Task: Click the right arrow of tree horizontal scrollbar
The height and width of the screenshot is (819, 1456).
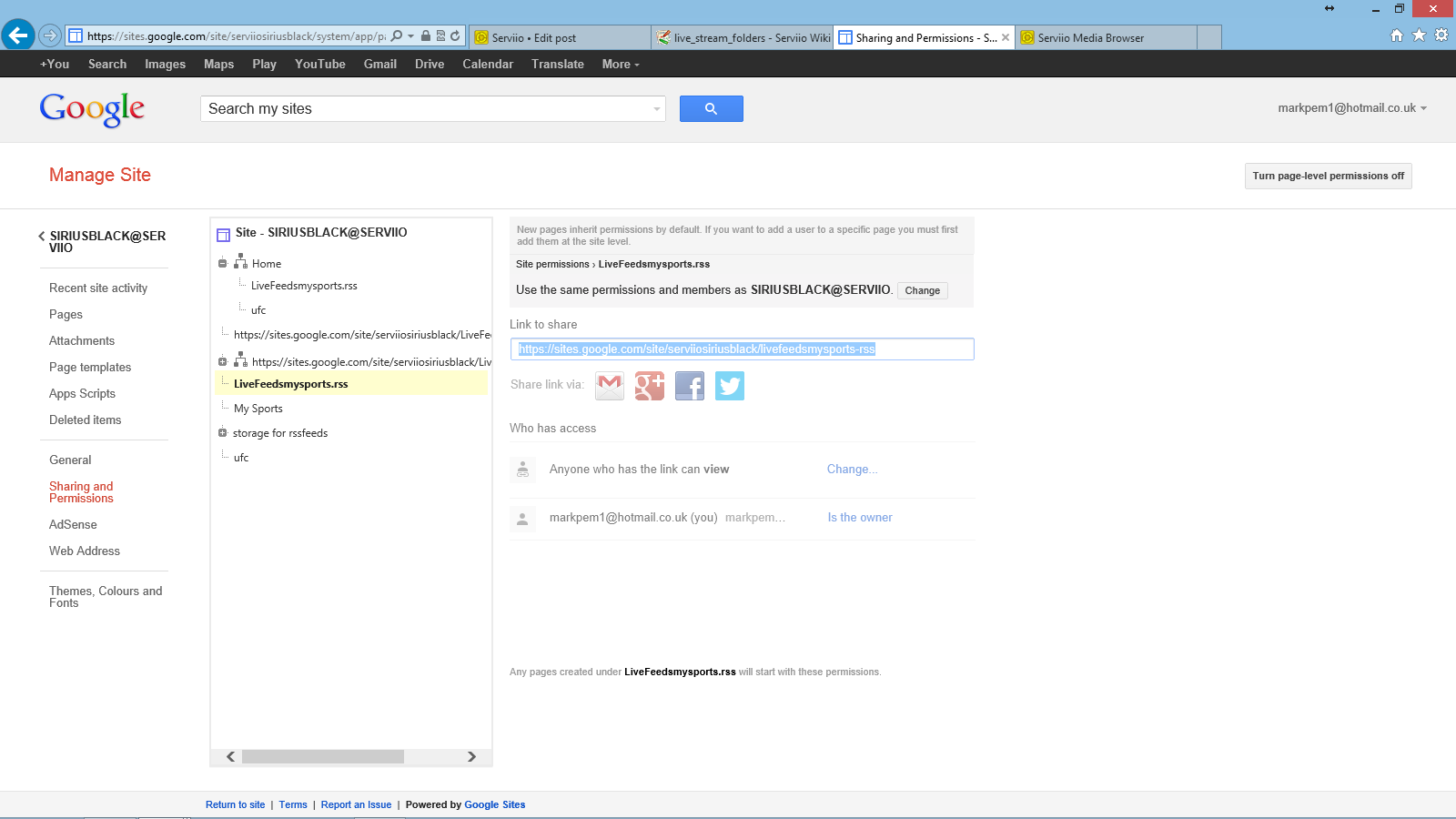Action: [x=471, y=757]
